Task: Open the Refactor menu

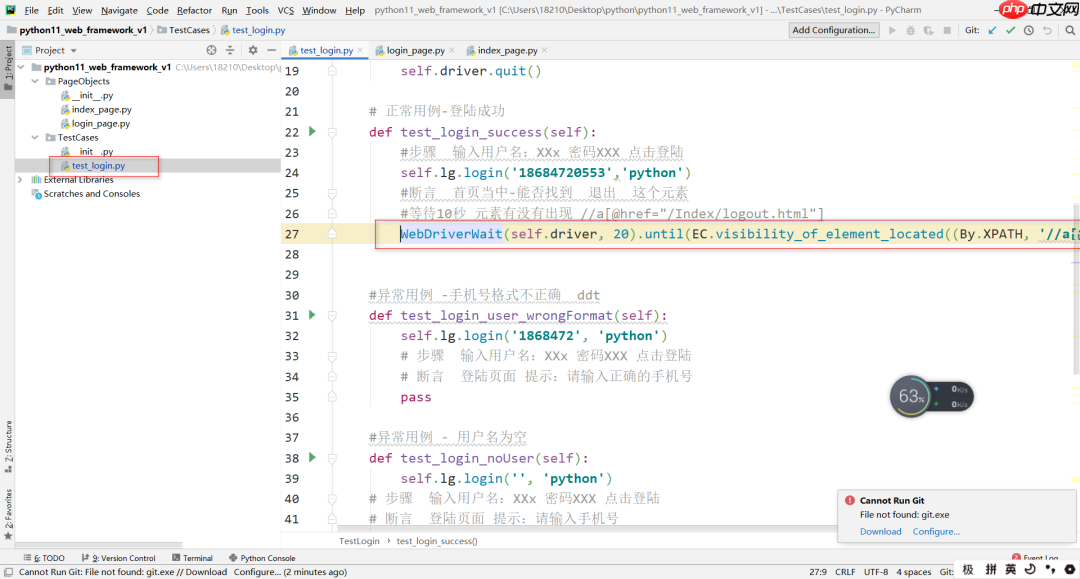Action: point(194,10)
